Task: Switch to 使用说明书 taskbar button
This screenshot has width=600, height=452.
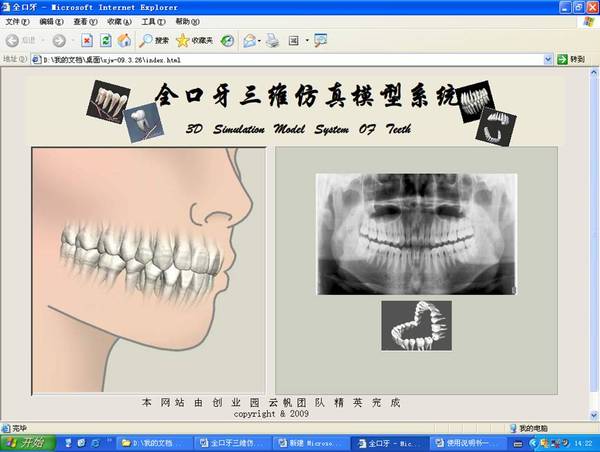Action: click(x=468, y=443)
